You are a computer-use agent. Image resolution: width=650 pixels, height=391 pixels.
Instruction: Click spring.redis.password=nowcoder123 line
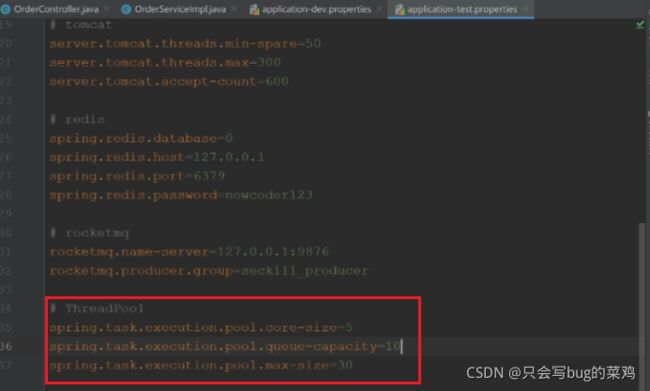[181, 195]
